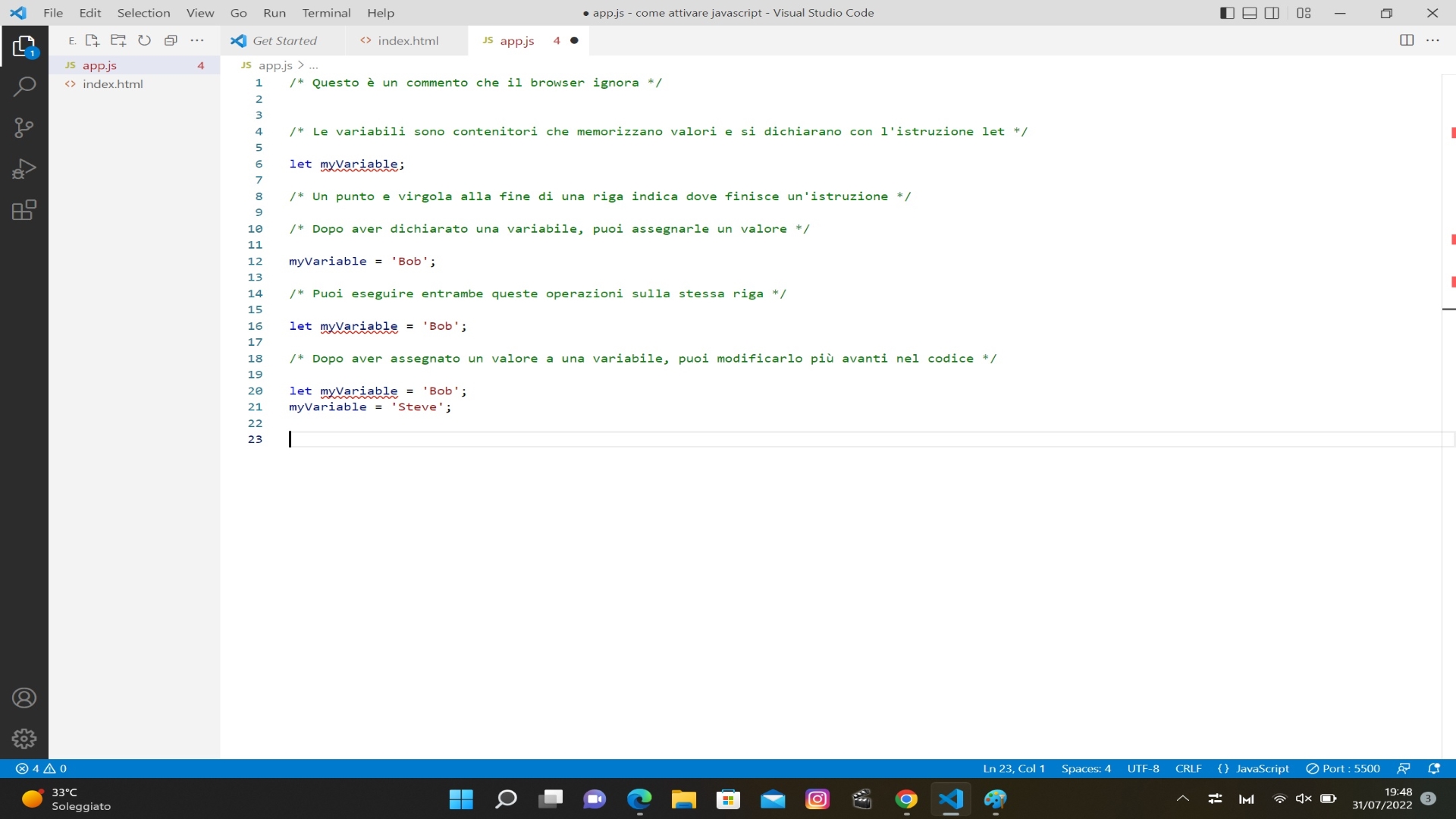Open the Accounts icon in activity bar
The width and height of the screenshot is (1456, 819).
tap(25, 698)
